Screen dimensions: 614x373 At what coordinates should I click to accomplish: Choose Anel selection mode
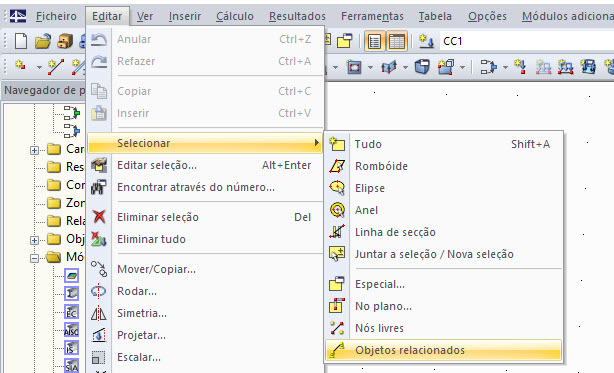[444, 210]
